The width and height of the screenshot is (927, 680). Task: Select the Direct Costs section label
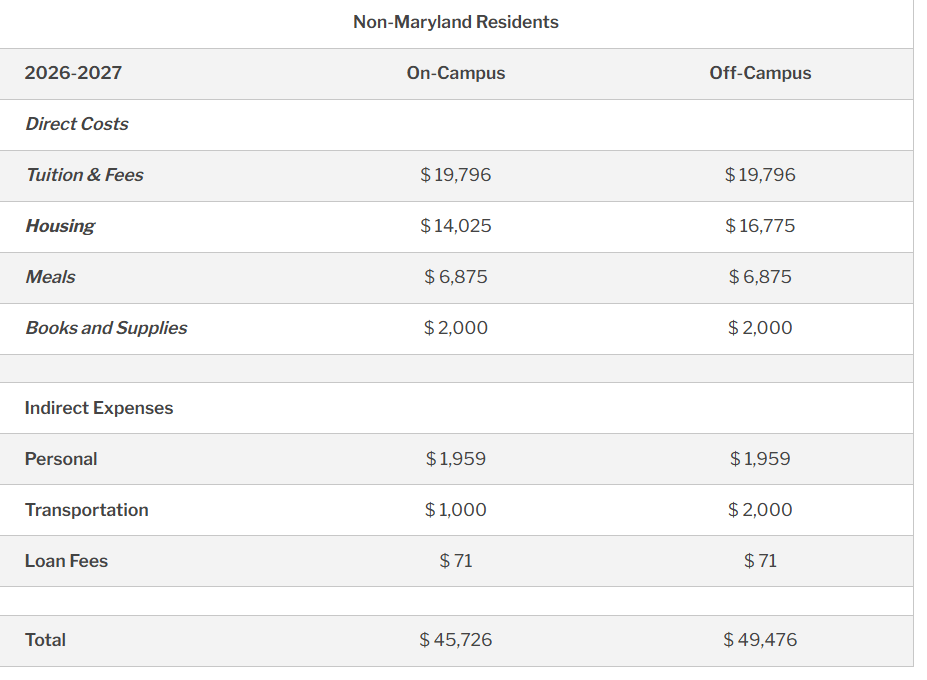[77, 124]
